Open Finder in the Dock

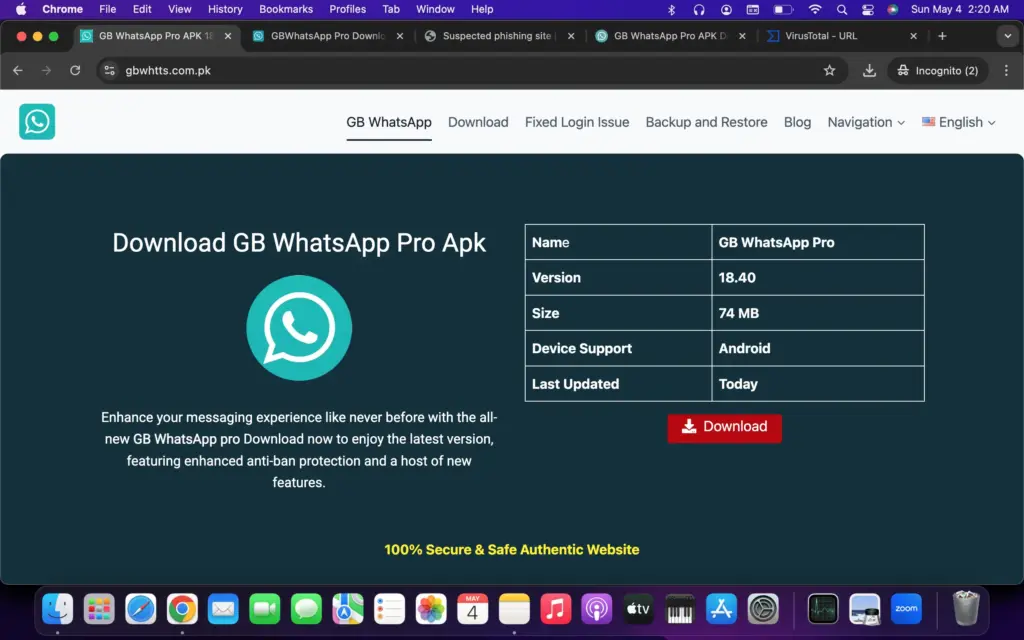pos(57,609)
